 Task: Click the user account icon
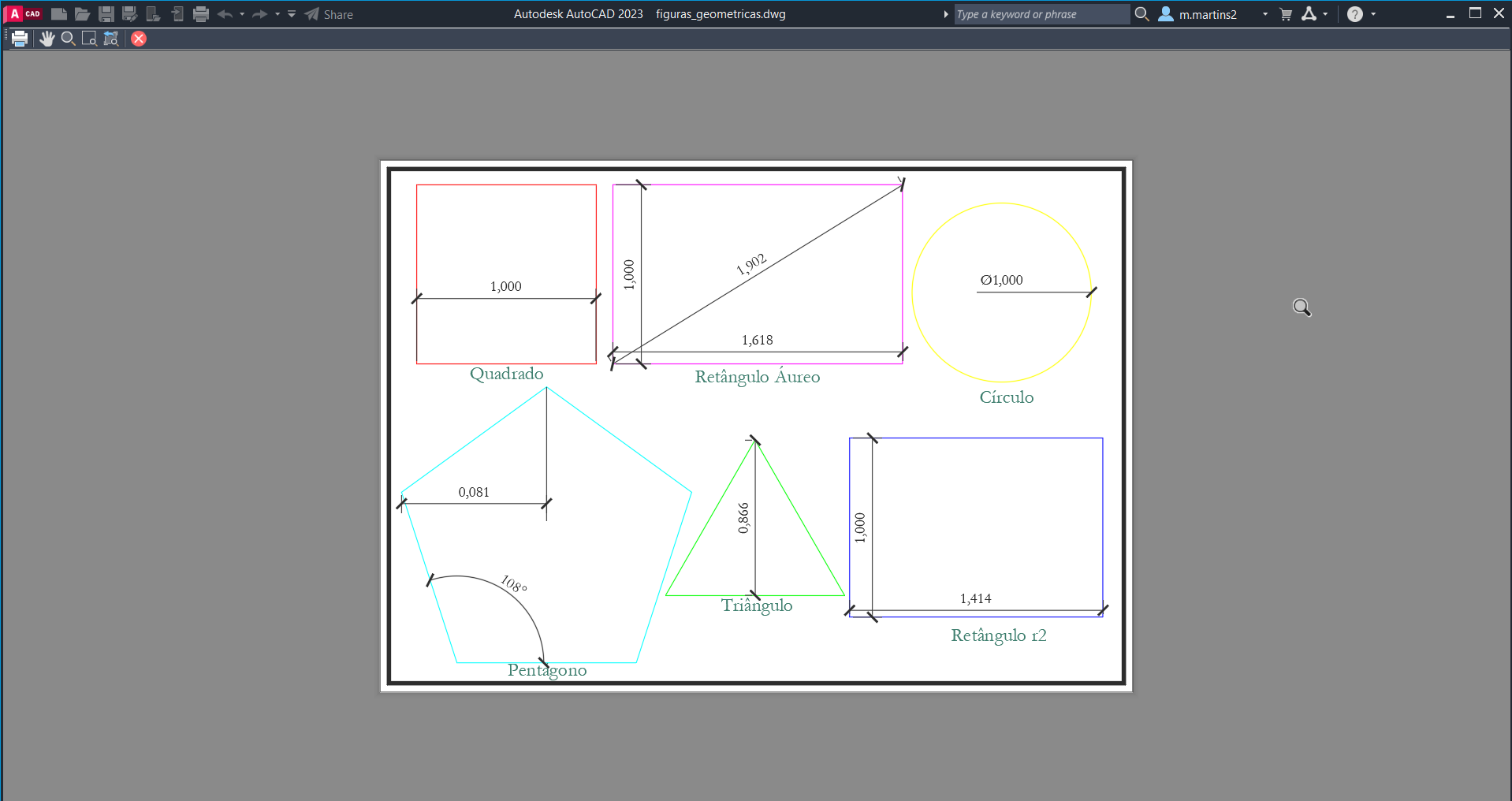pyautogui.click(x=1166, y=14)
